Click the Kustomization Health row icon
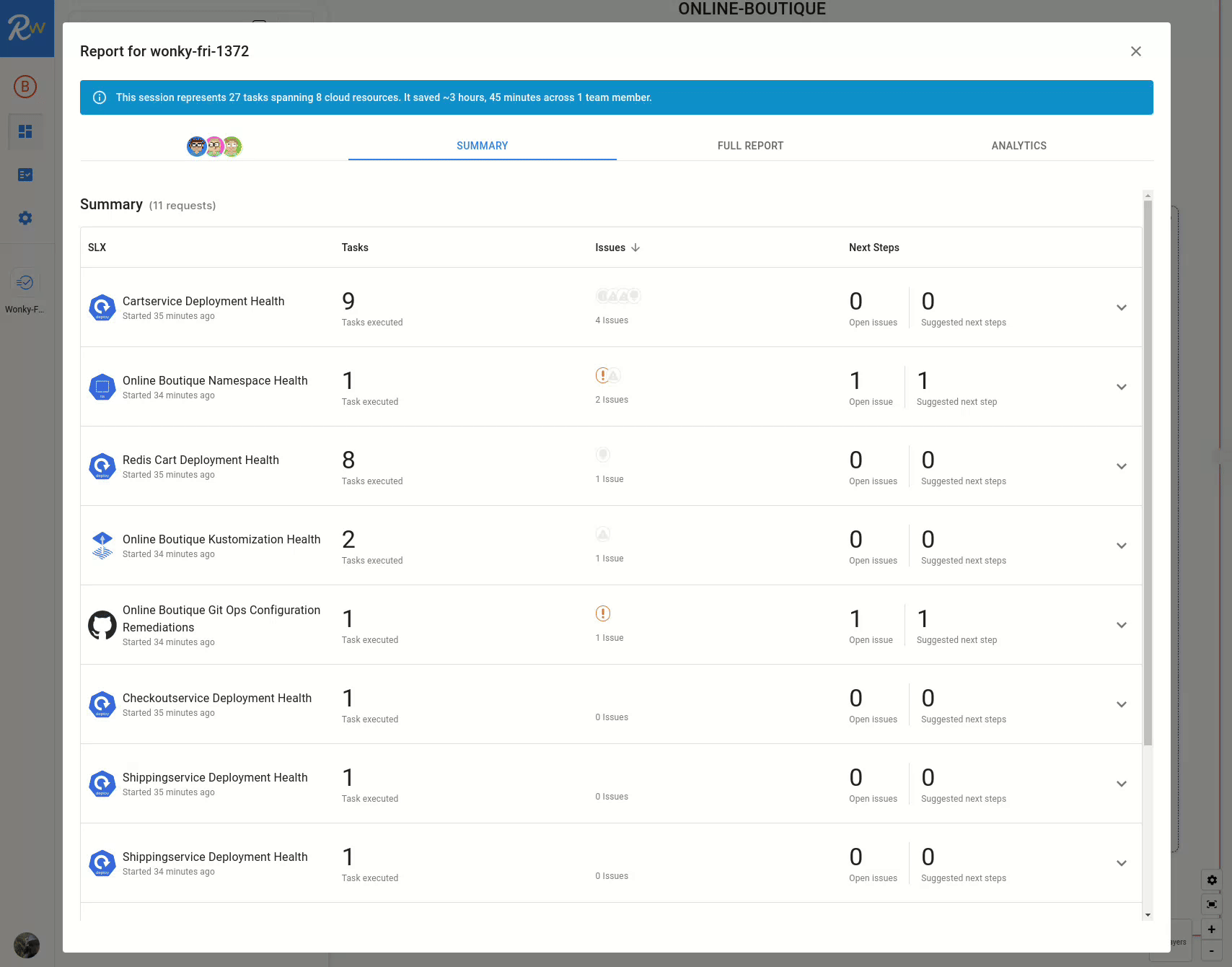The width and height of the screenshot is (1232, 967). [x=102, y=546]
